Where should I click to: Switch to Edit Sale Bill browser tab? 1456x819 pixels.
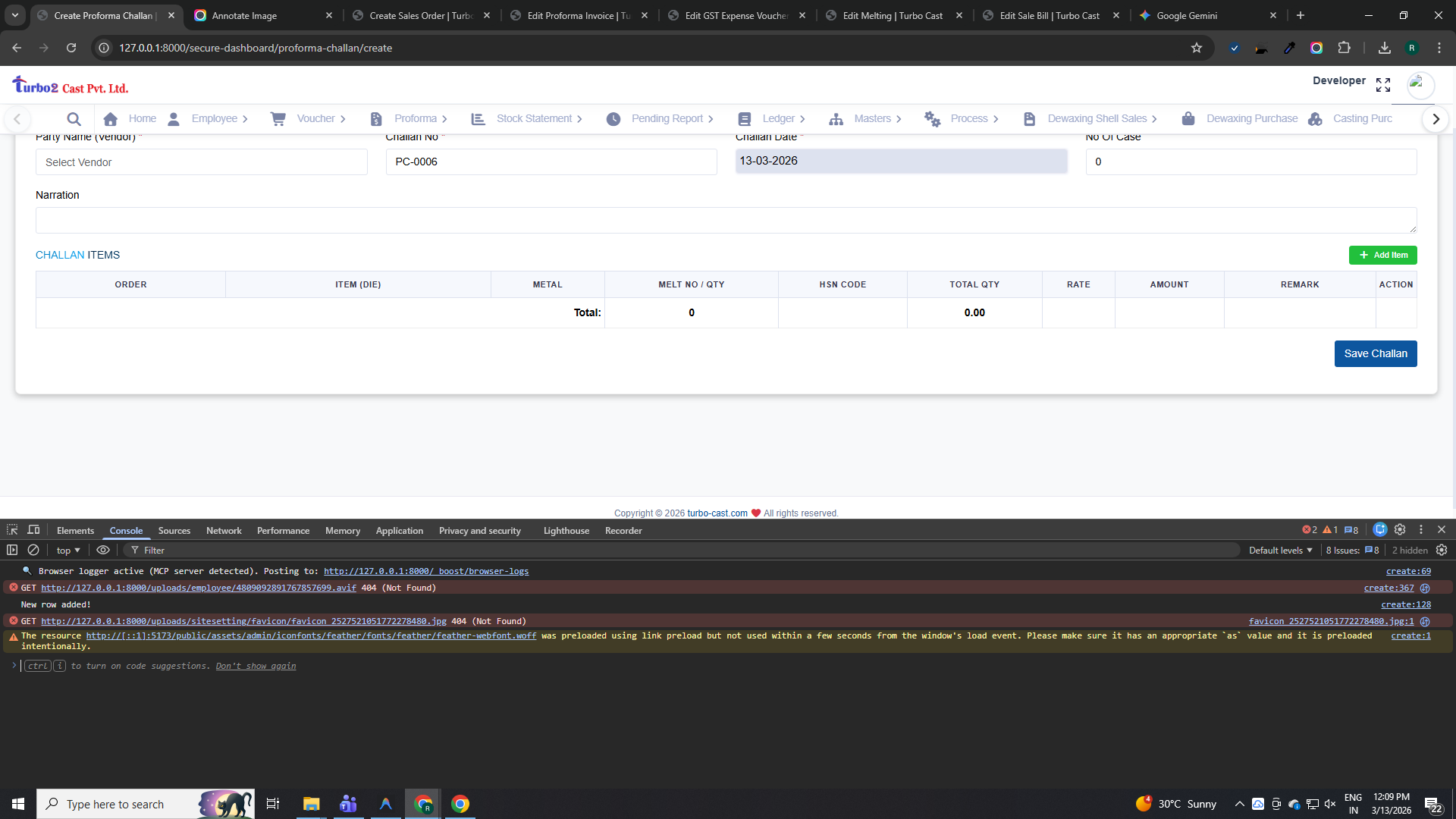click(1049, 15)
